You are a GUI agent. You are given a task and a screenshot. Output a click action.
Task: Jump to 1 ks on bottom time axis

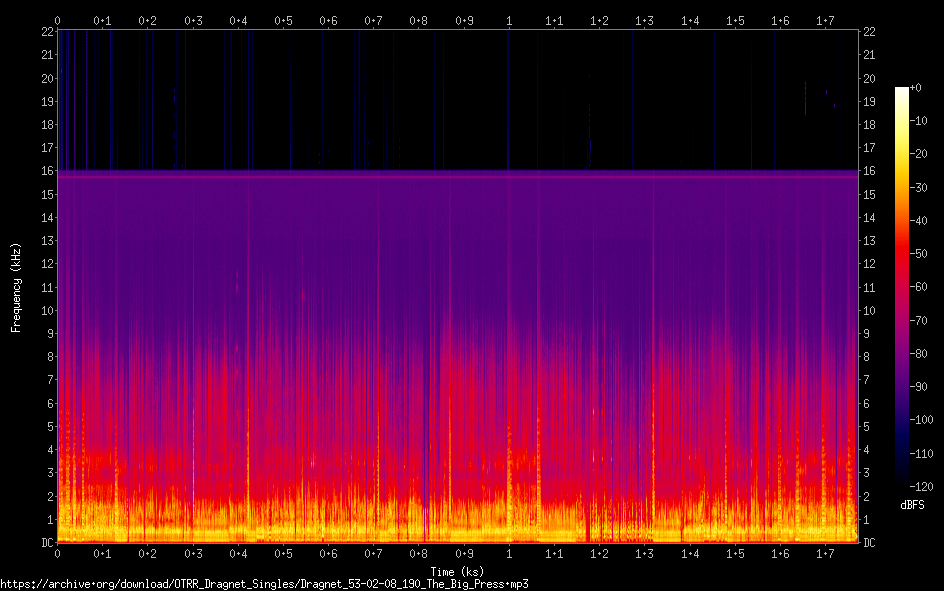tap(509, 553)
